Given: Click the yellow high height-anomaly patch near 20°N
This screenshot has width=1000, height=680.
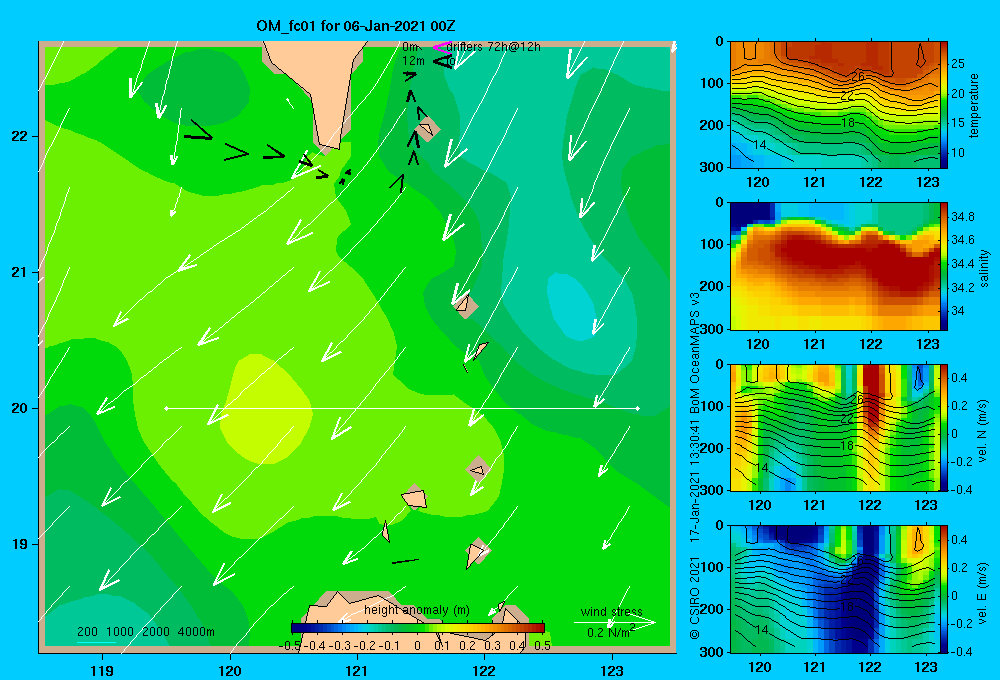Looking at the screenshot, I should (266, 409).
